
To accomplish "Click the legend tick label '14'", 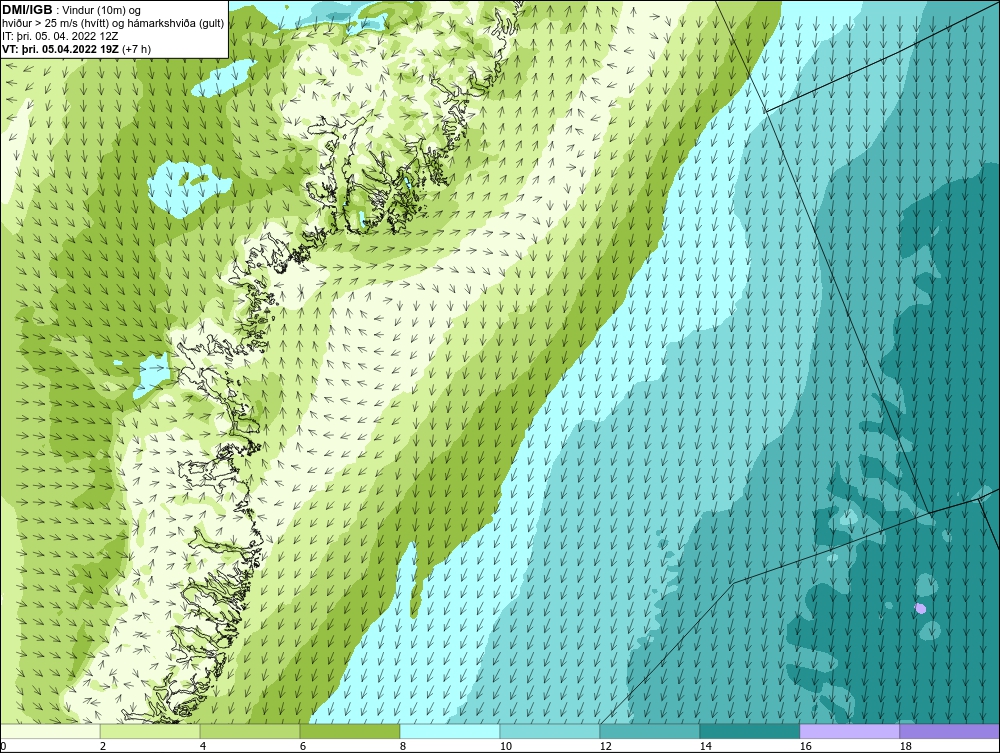I will coord(705,746).
